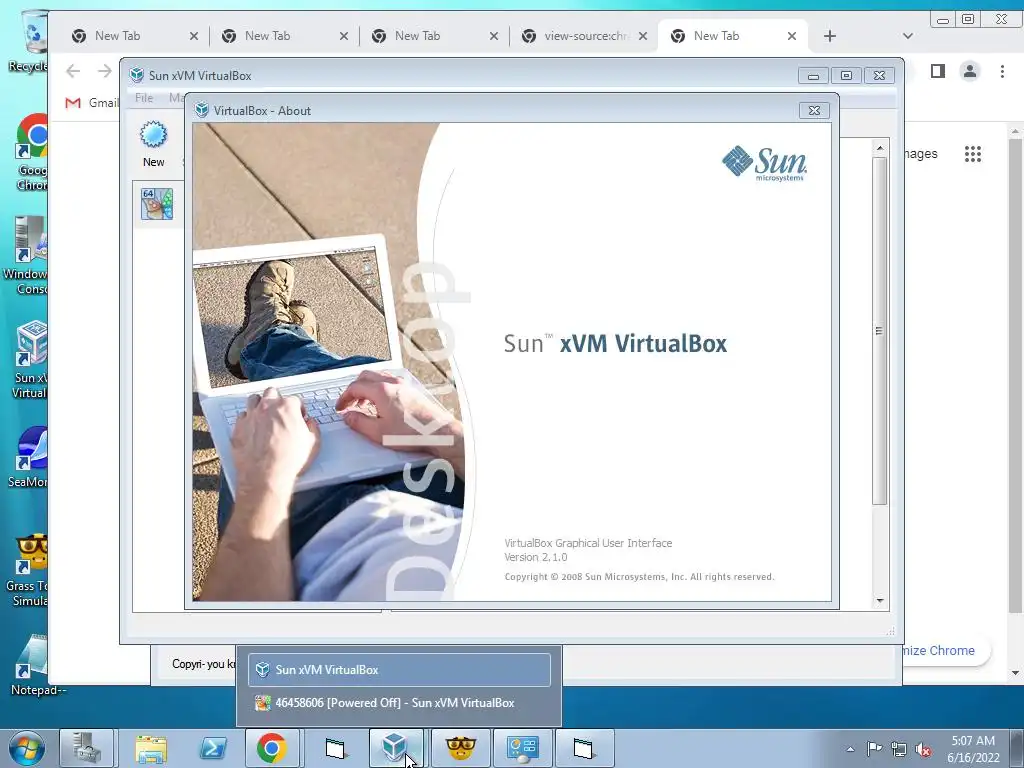Click Server Manager taskbar icon

click(87, 748)
